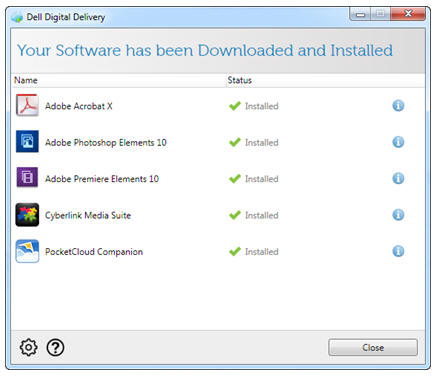
Task: Select the Adobe Acrobat X name text
Action: tap(79, 106)
